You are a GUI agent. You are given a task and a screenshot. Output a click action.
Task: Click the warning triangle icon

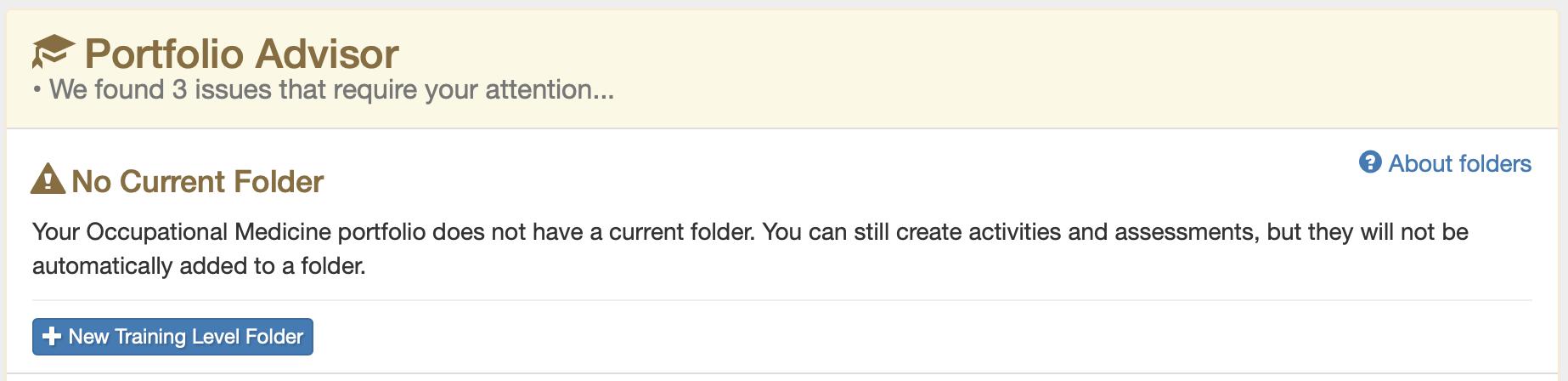[x=48, y=179]
